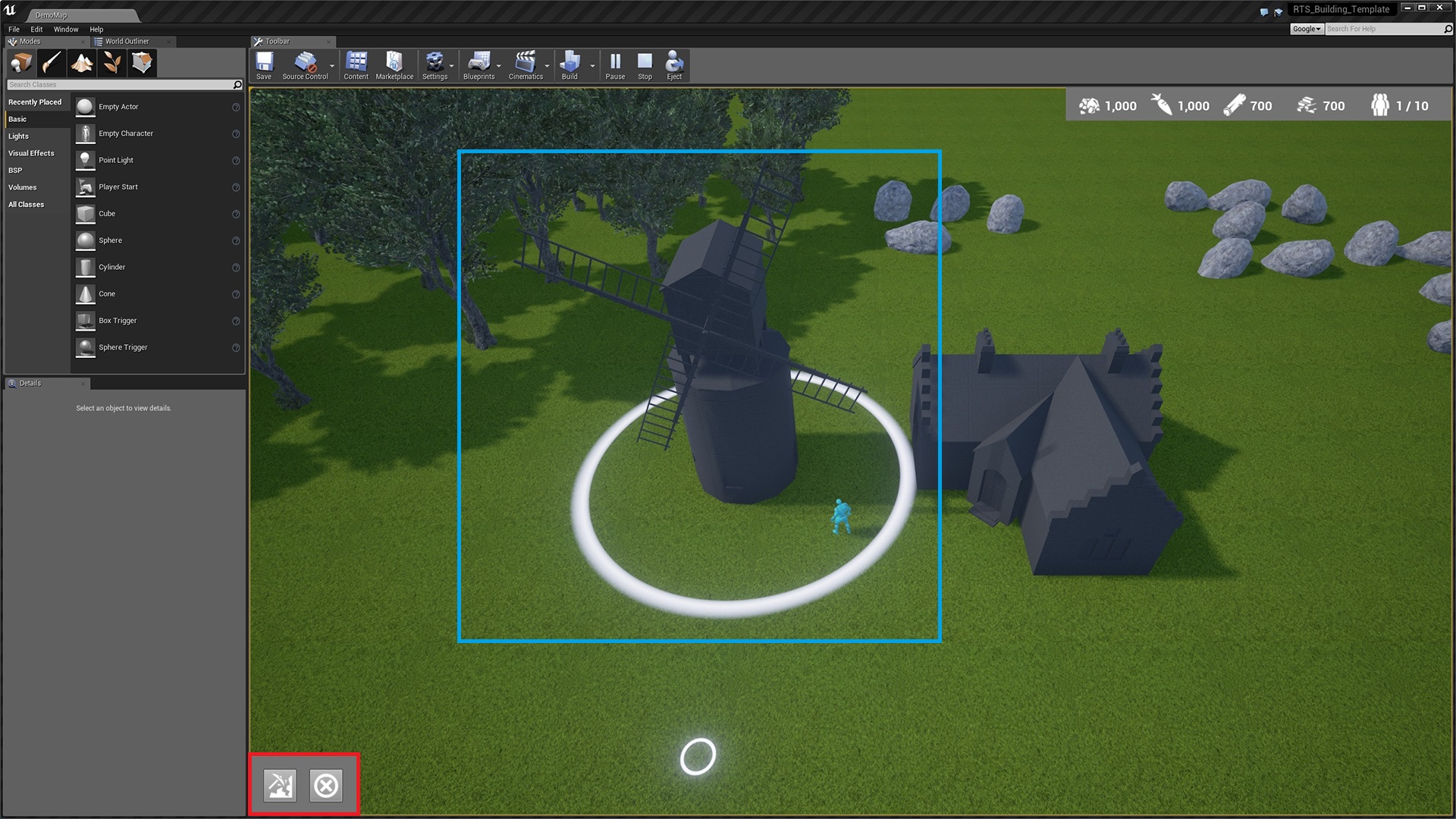Switch to the World Outliner tab
This screenshot has height=819, width=1456.
(127, 42)
